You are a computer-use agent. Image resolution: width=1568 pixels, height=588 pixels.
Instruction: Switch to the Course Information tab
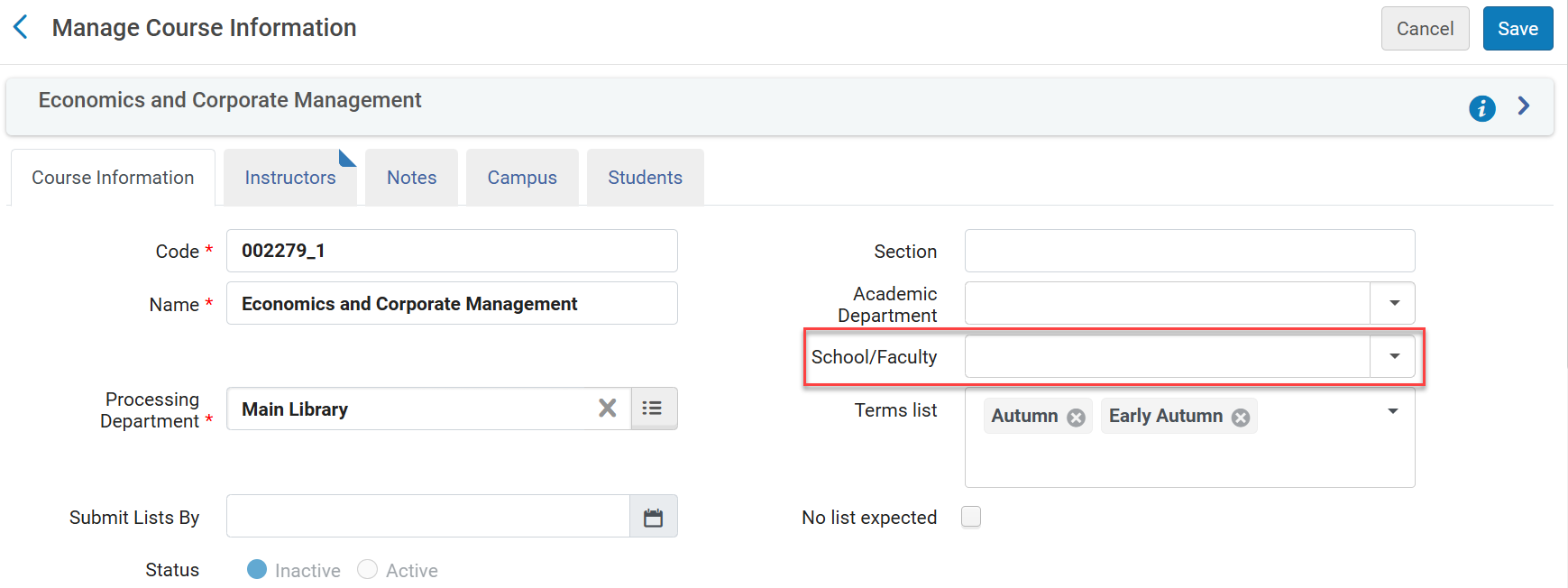tap(113, 178)
